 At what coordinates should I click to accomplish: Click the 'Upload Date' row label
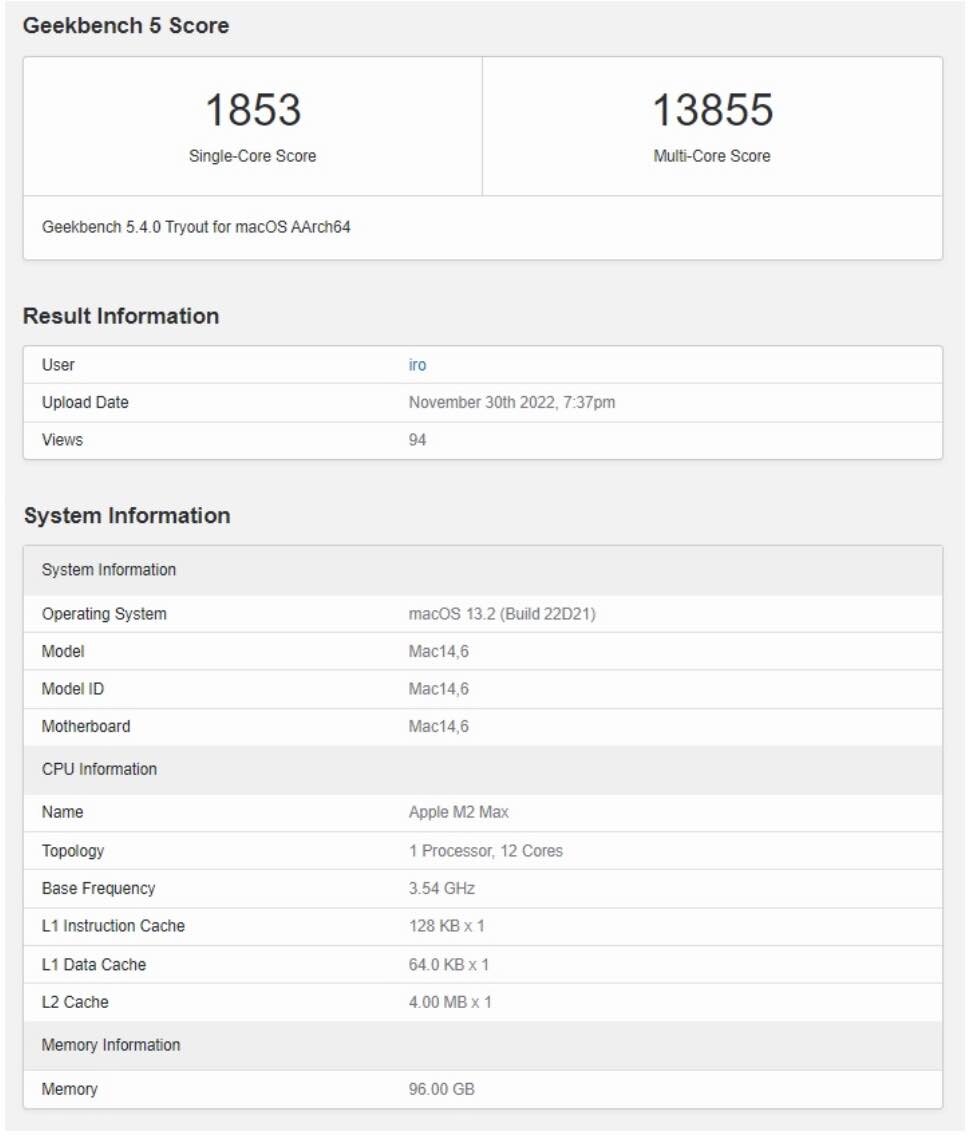[x=85, y=403]
